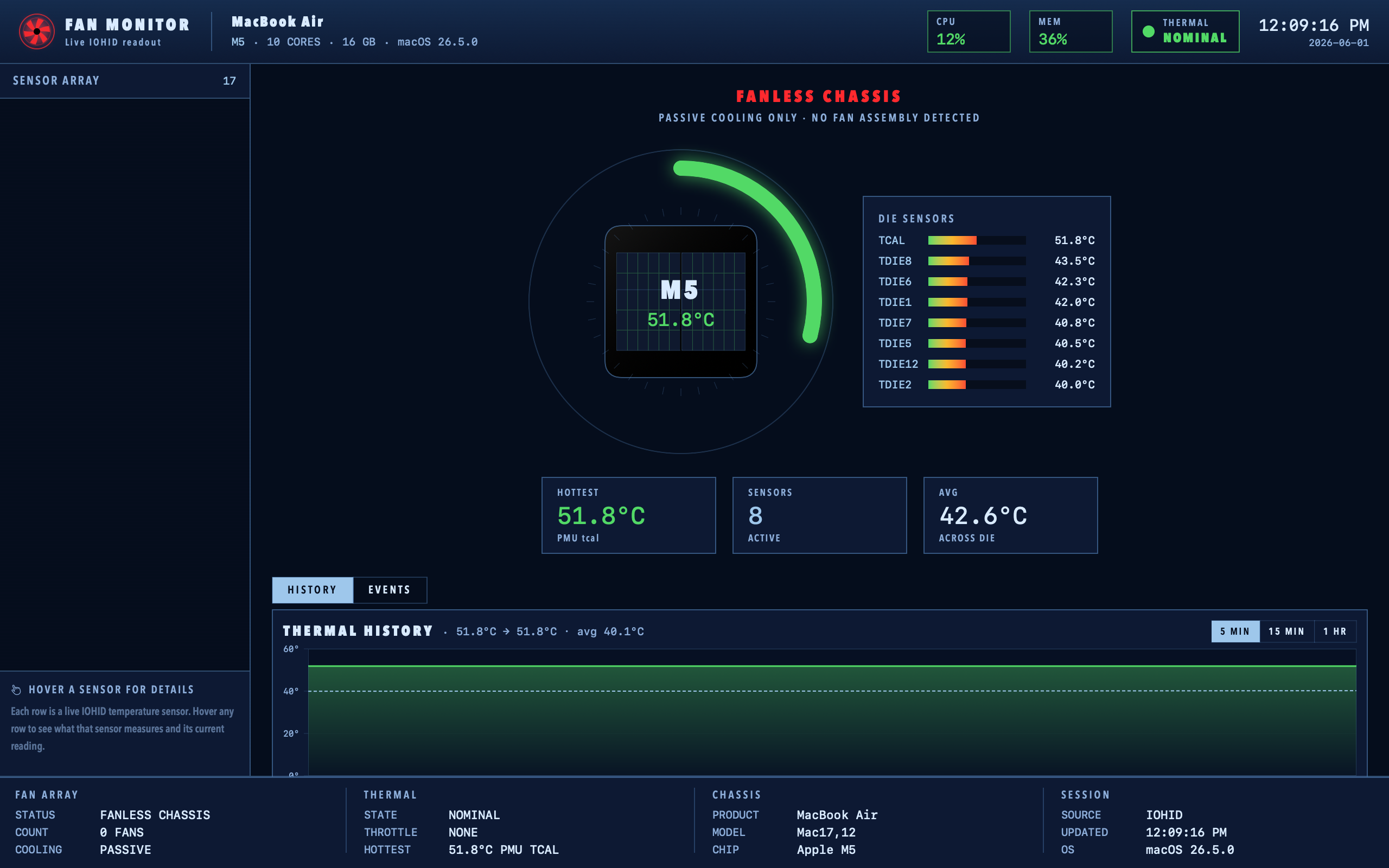This screenshot has height=868, width=1389.
Task: Select the 15 MIN range
Action: (1287, 631)
